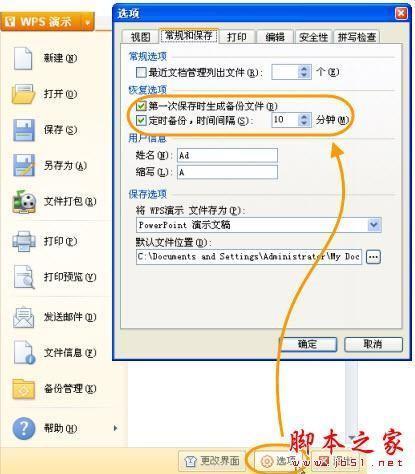Open backup management folder icon
Viewport: 415px width, 474px height.
(23, 389)
